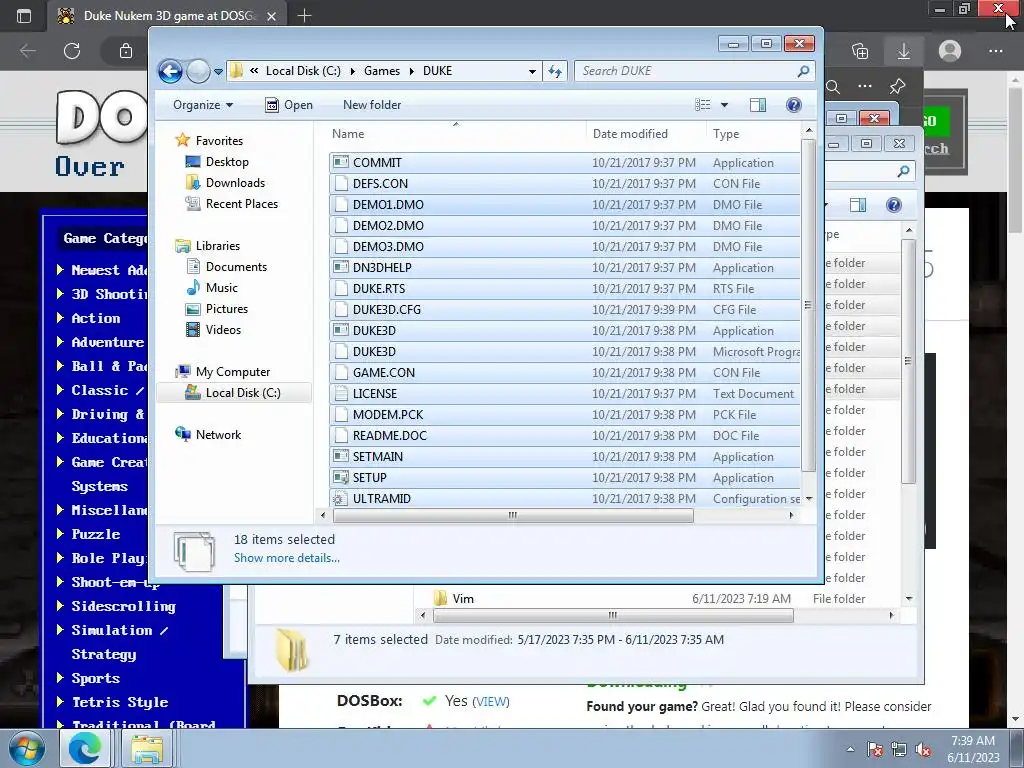1024x768 pixels.
Task: Create a New folder
Action: (x=372, y=105)
